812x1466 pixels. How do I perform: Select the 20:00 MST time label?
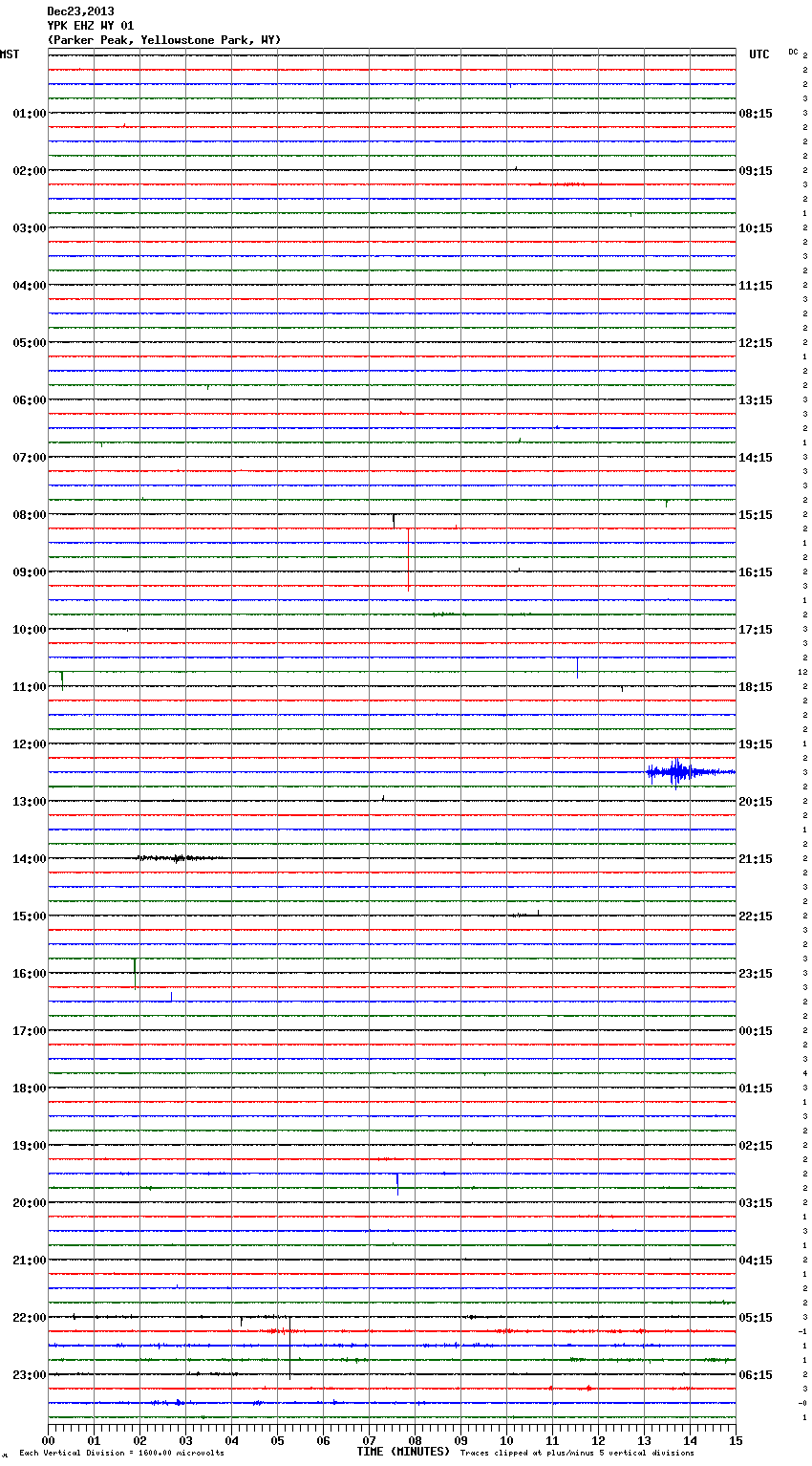tap(30, 1203)
